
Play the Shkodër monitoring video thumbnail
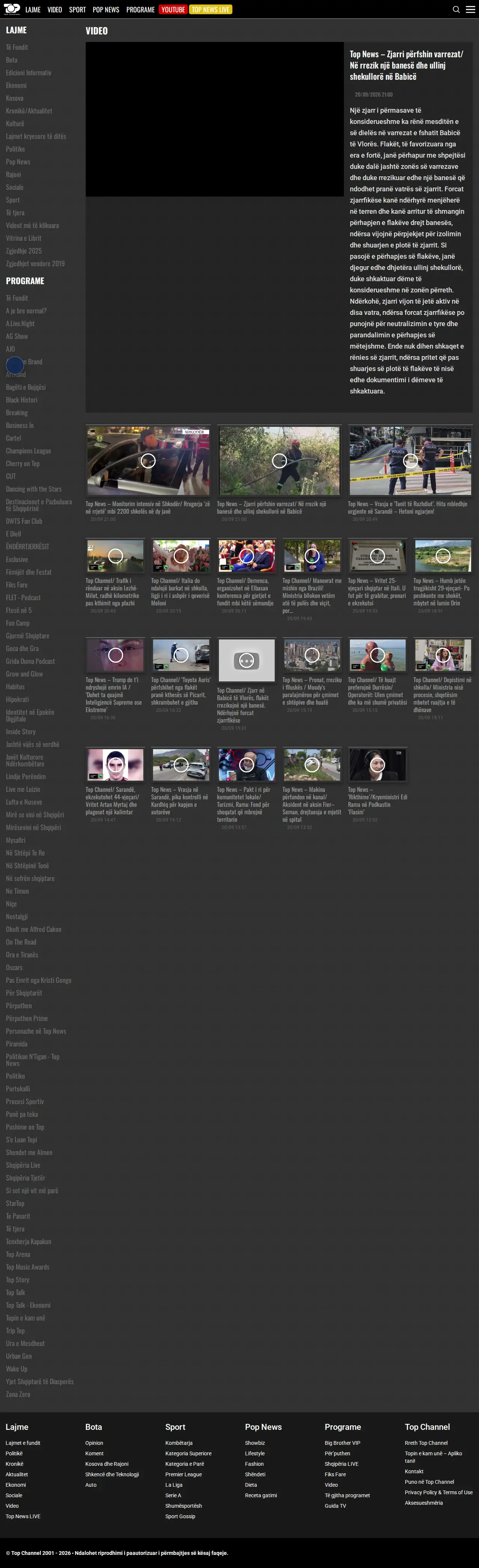point(149,461)
